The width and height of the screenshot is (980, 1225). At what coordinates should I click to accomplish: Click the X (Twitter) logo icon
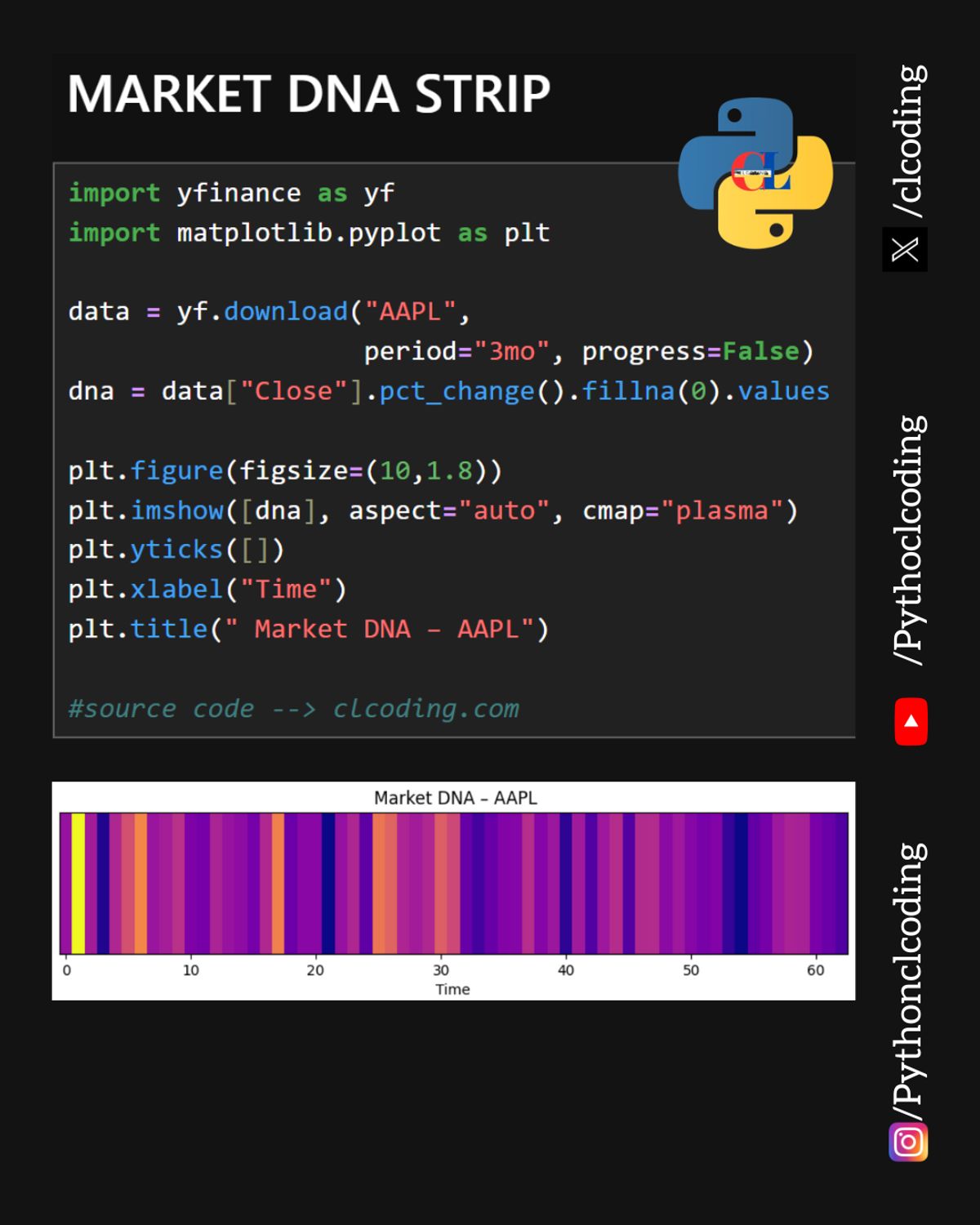(x=905, y=249)
